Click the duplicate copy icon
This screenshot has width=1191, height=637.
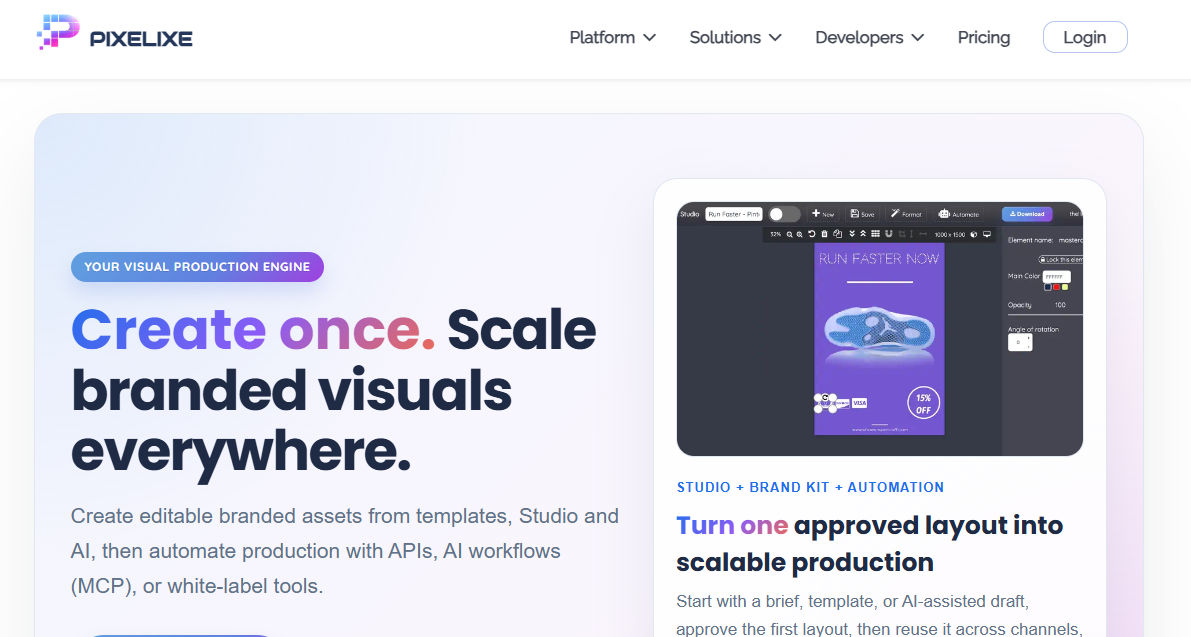point(838,234)
